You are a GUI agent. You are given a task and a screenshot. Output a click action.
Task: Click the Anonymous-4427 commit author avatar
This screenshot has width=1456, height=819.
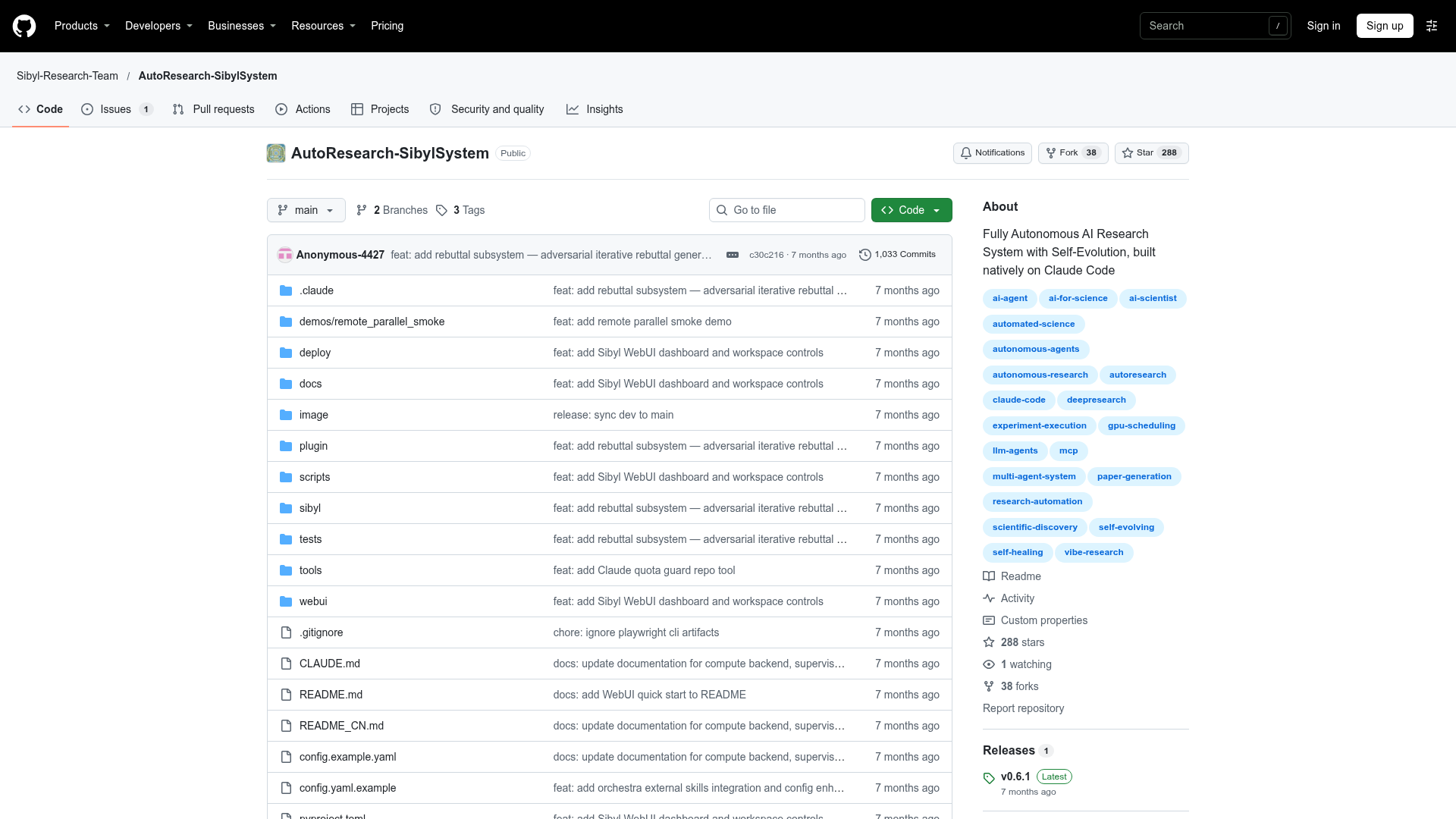[285, 255]
